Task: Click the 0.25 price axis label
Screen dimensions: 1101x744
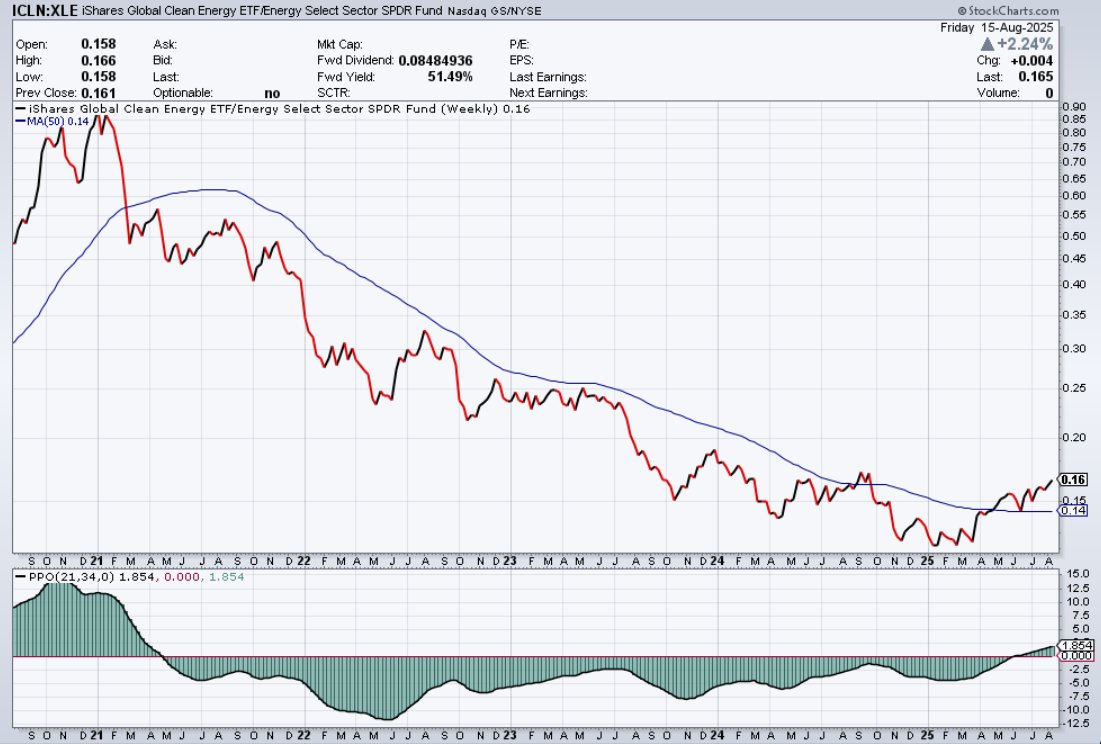Action: [1074, 388]
